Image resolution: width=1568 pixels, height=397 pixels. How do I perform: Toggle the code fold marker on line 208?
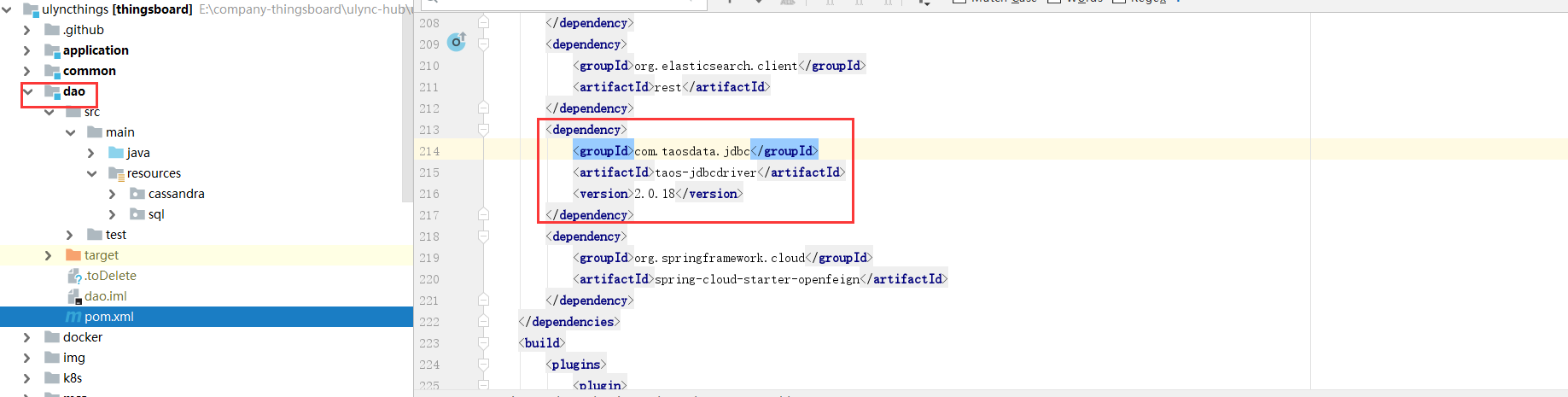coord(484,22)
